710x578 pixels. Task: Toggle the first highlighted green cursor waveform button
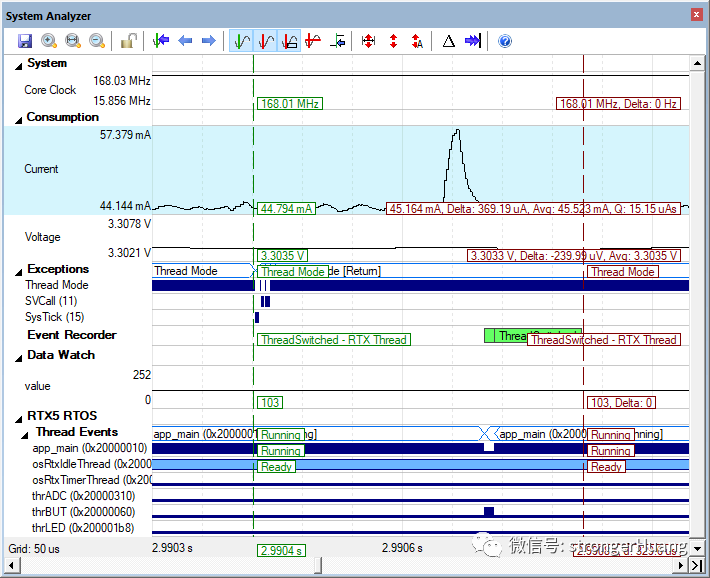pyautogui.click(x=241, y=41)
